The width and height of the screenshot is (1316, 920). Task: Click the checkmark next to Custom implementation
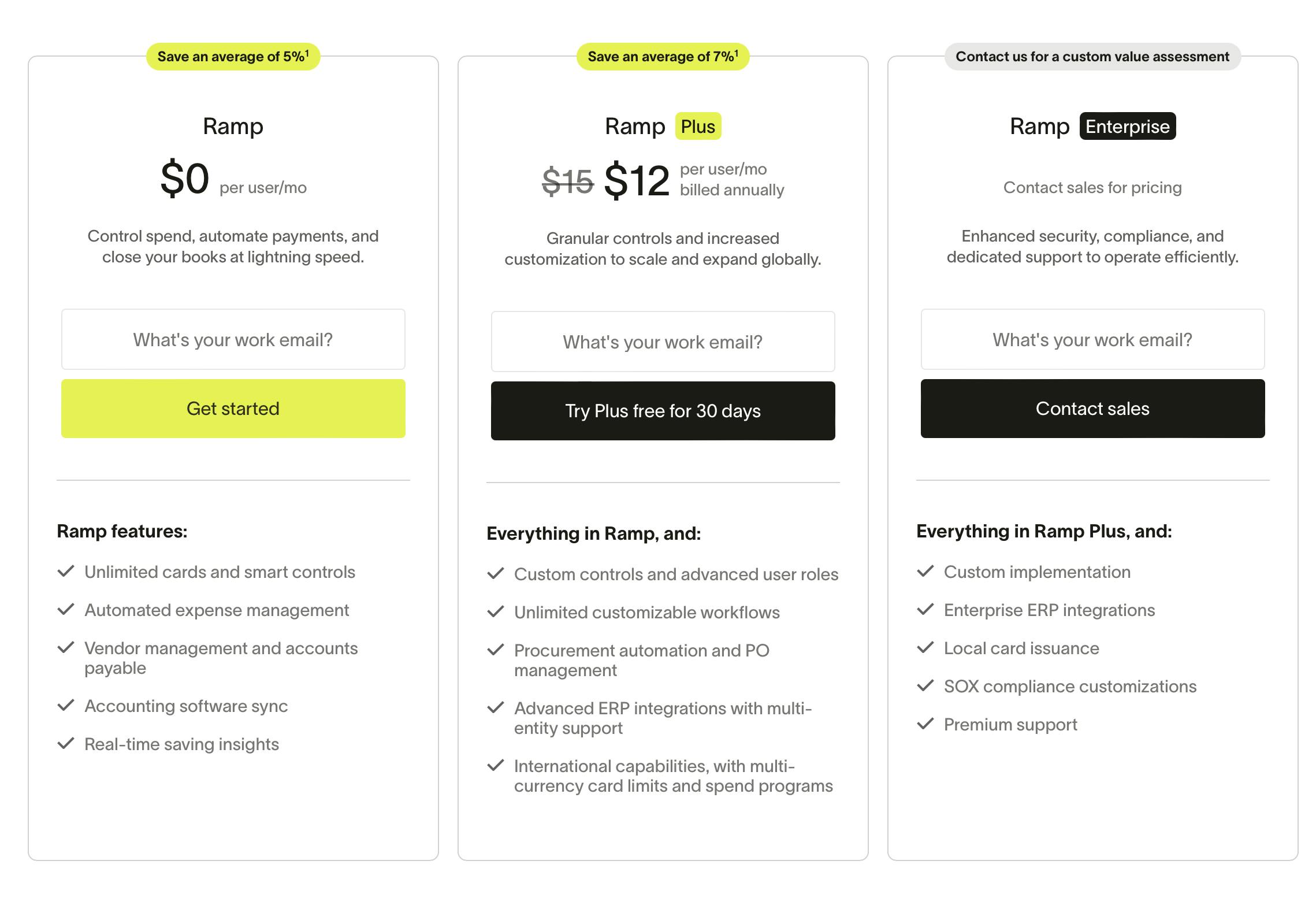click(925, 572)
